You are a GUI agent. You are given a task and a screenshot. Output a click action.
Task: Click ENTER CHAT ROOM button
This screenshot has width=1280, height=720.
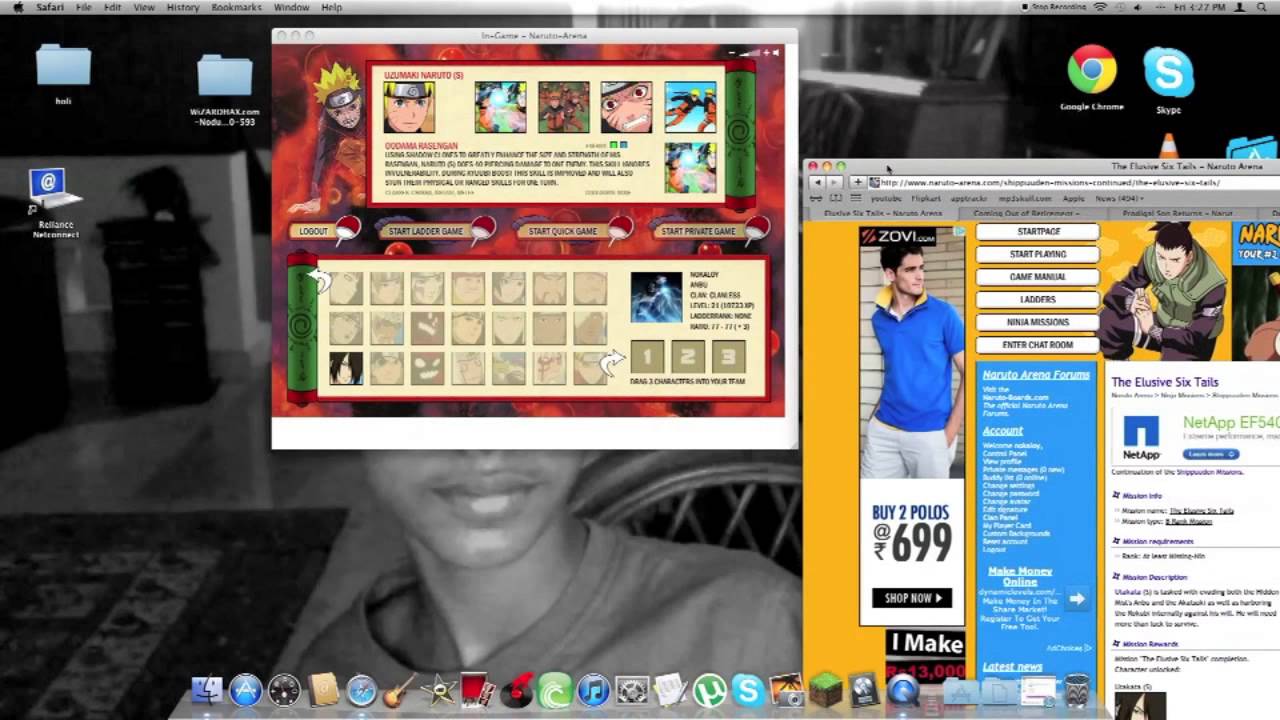tap(1038, 345)
